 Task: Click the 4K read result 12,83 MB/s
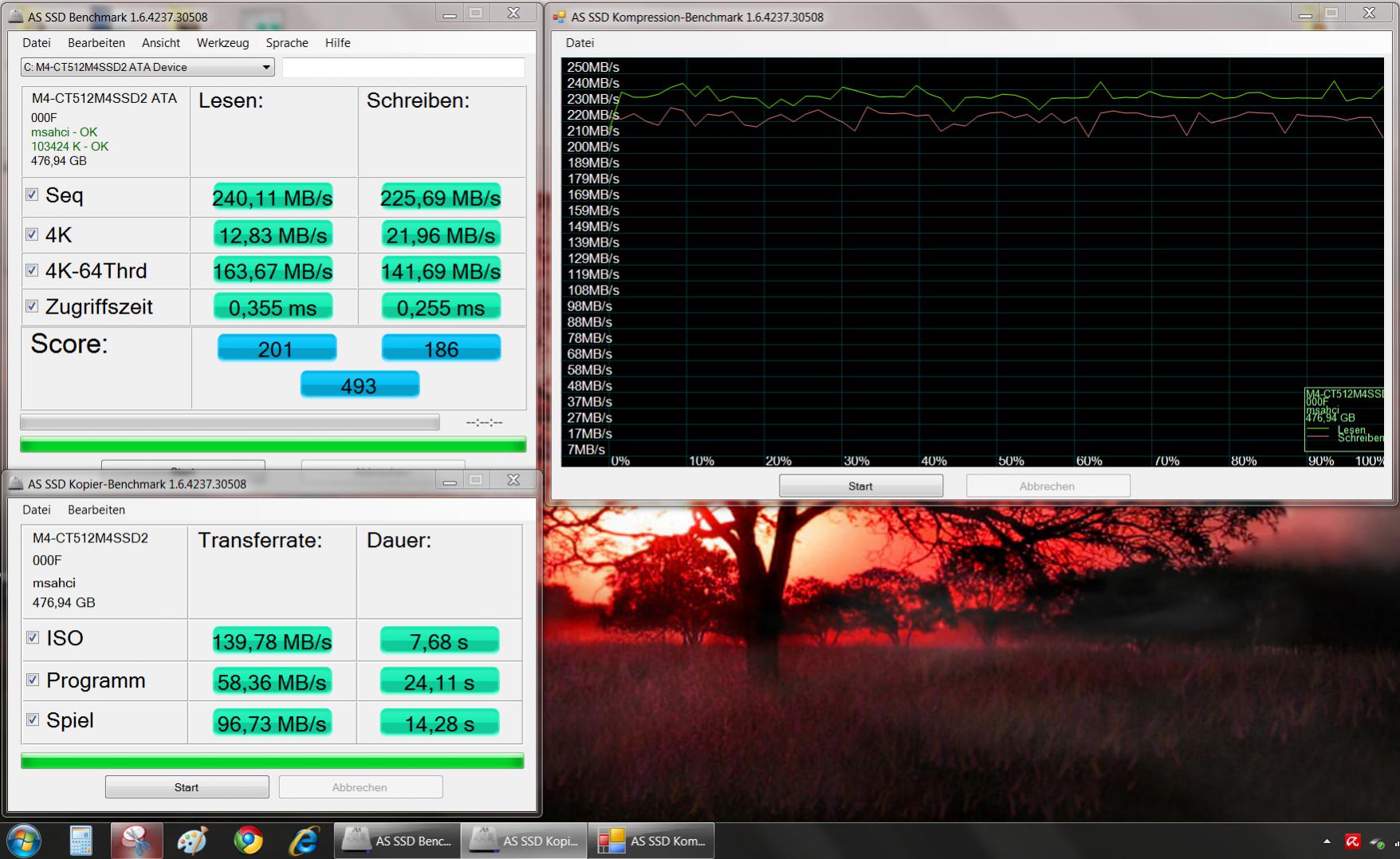(x=273, y=235)
